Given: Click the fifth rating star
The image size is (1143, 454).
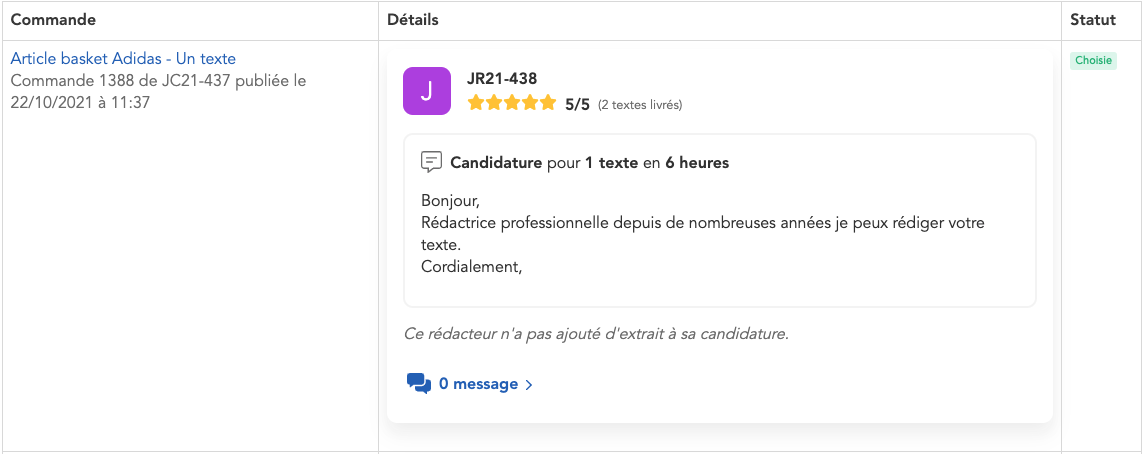Looking at the screenshot, I should (x=547, y=103).
